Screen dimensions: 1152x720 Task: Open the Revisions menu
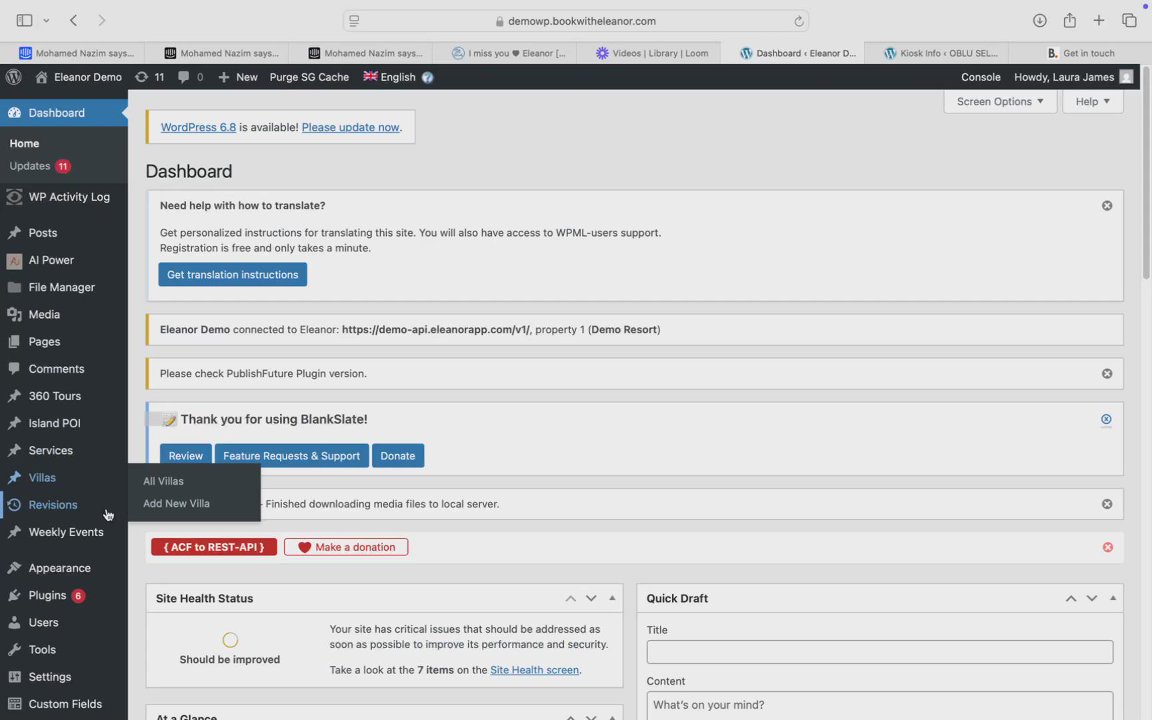[64, 505]
